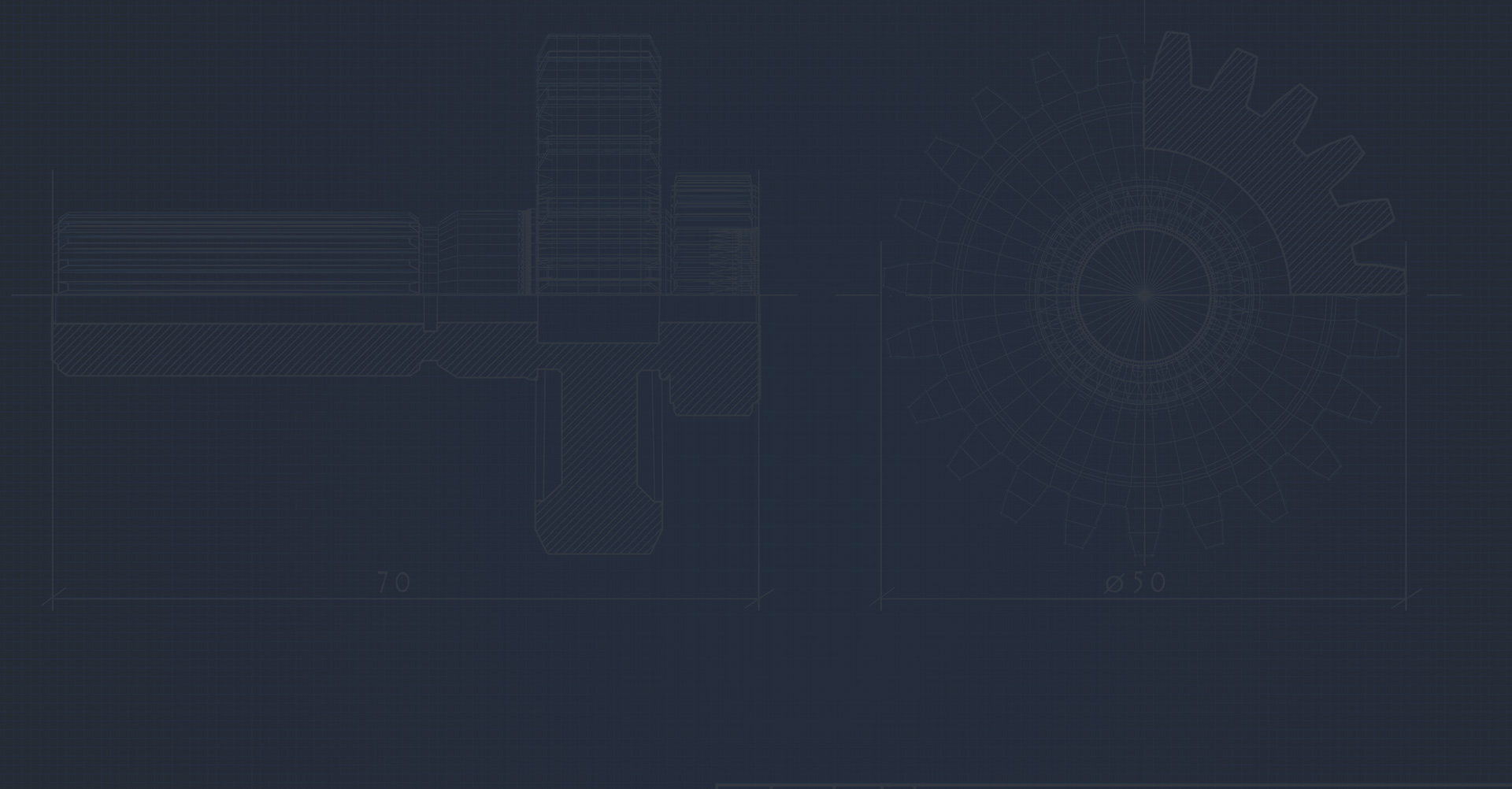Select the bottom-most tooth of the front-view gear
Screen dimensions: 1512x789
click(x=1143, y=535)
